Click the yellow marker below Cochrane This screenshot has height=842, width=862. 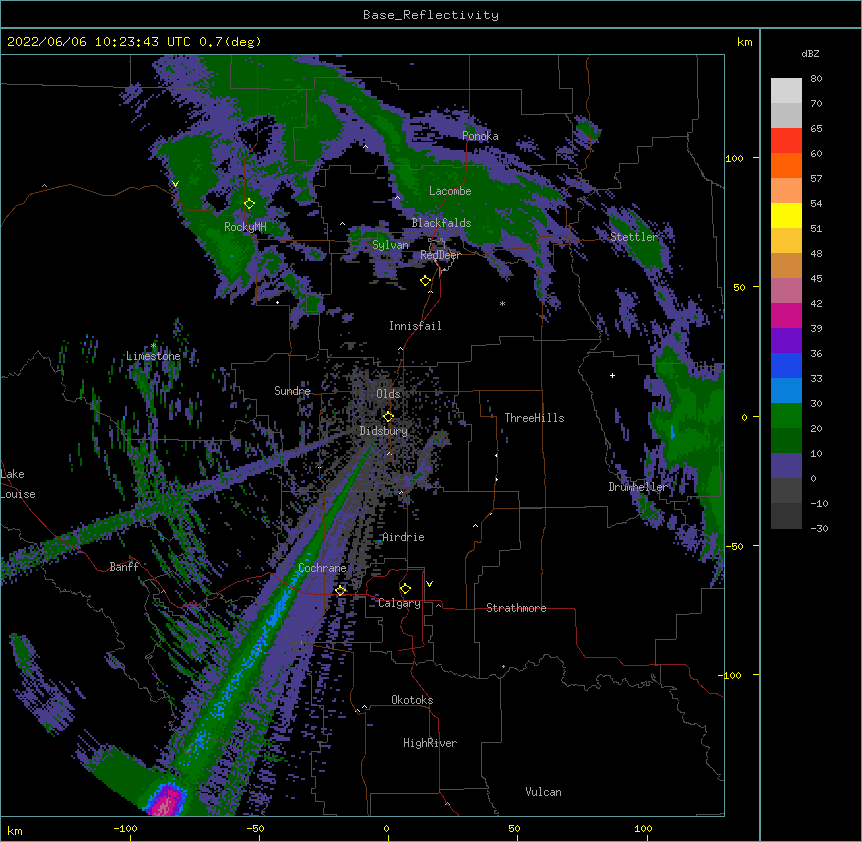click(340, 590)
